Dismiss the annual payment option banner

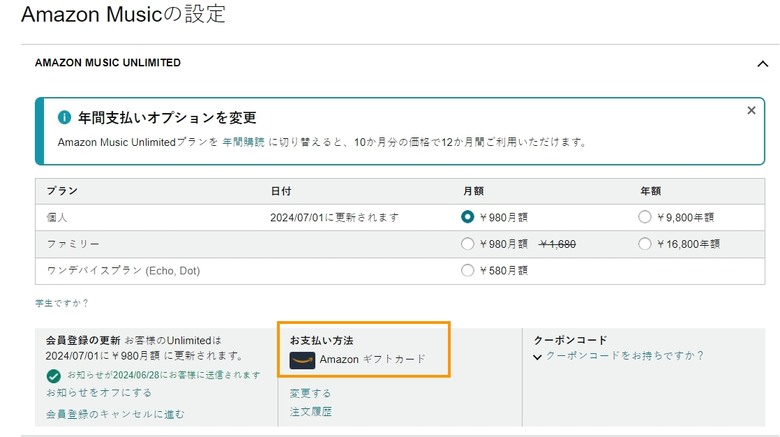(x=751, y=110)
